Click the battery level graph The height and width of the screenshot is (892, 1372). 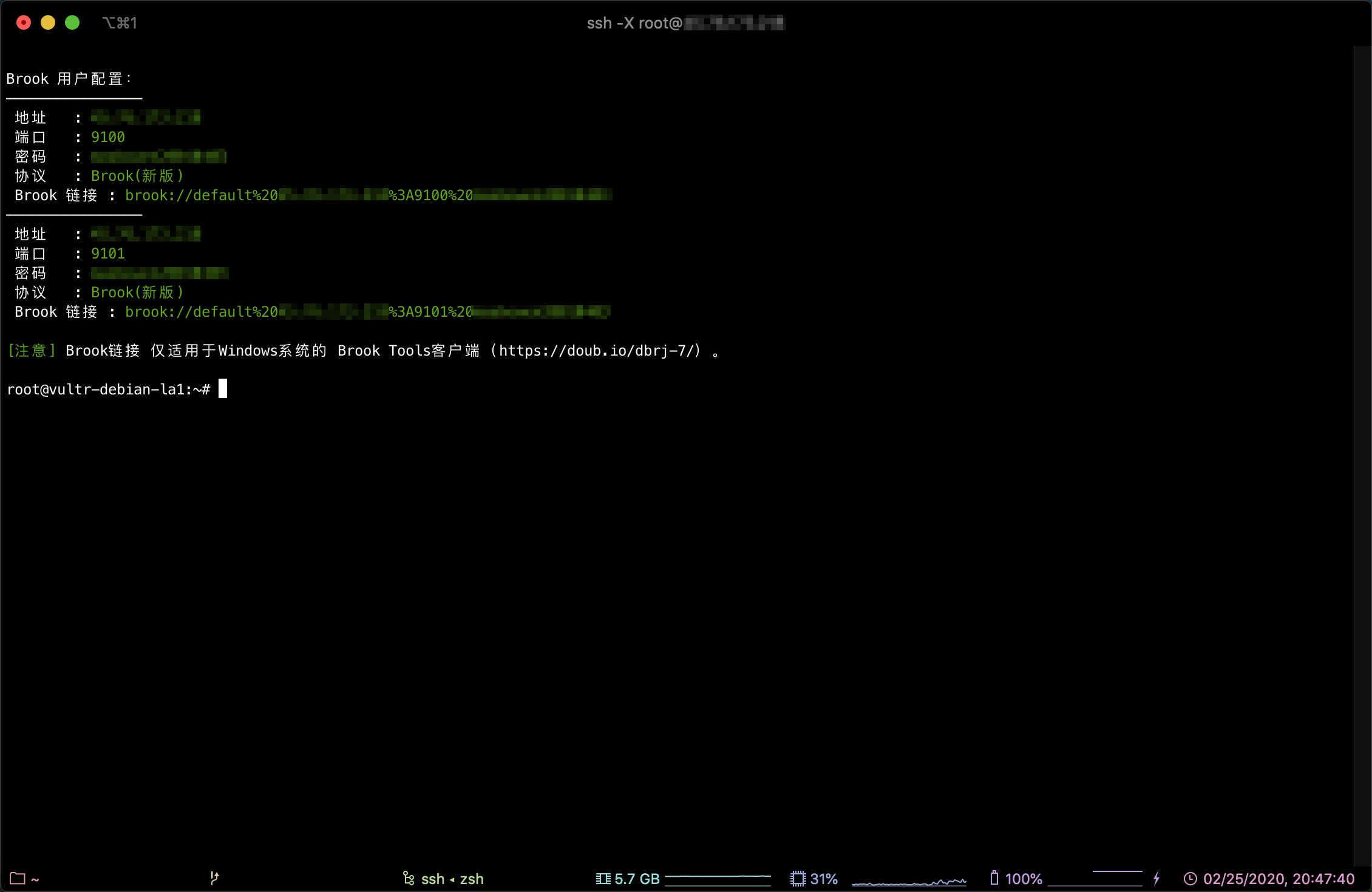[x=1095, y=879]
